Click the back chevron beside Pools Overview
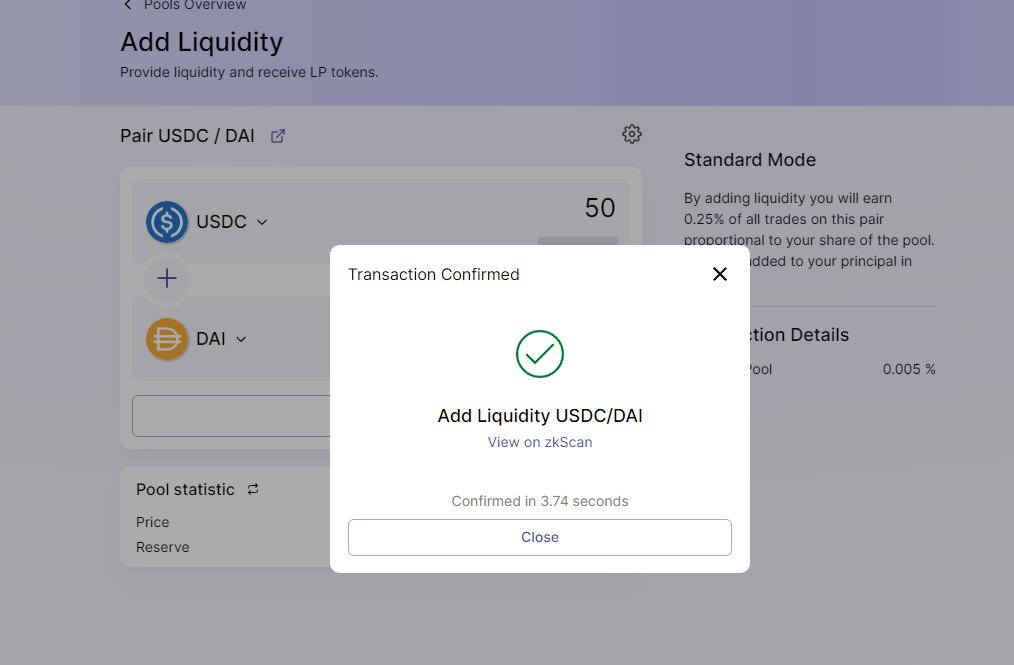This screenshot has height=665, width=1014. click(x=127, y=5)
